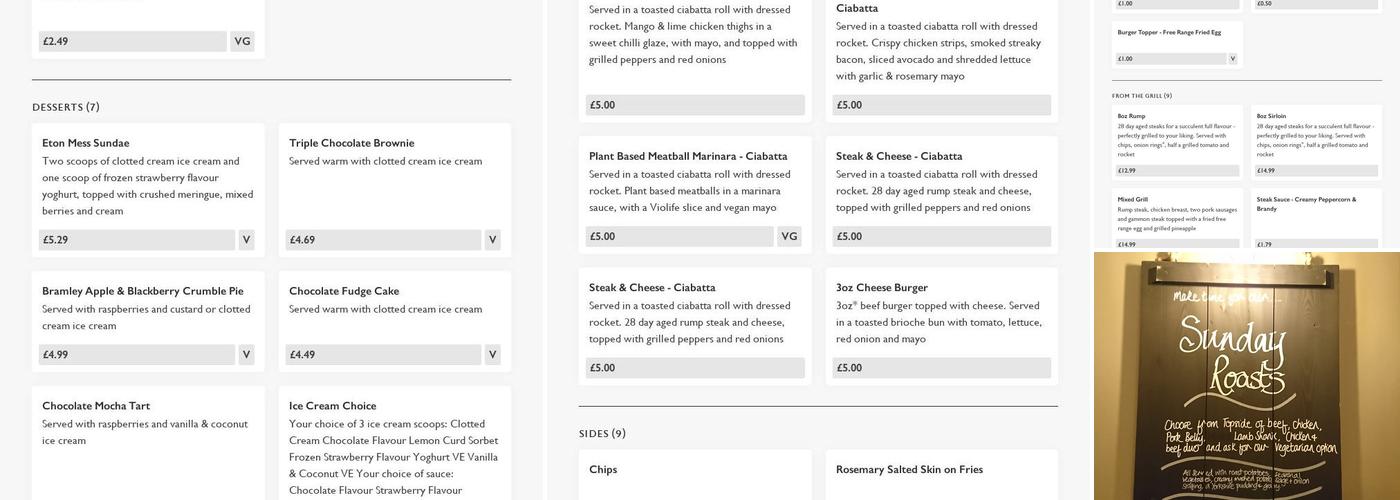
Task: Collapse the Desserts (7) section heading
Action: [x=66, y=107]
